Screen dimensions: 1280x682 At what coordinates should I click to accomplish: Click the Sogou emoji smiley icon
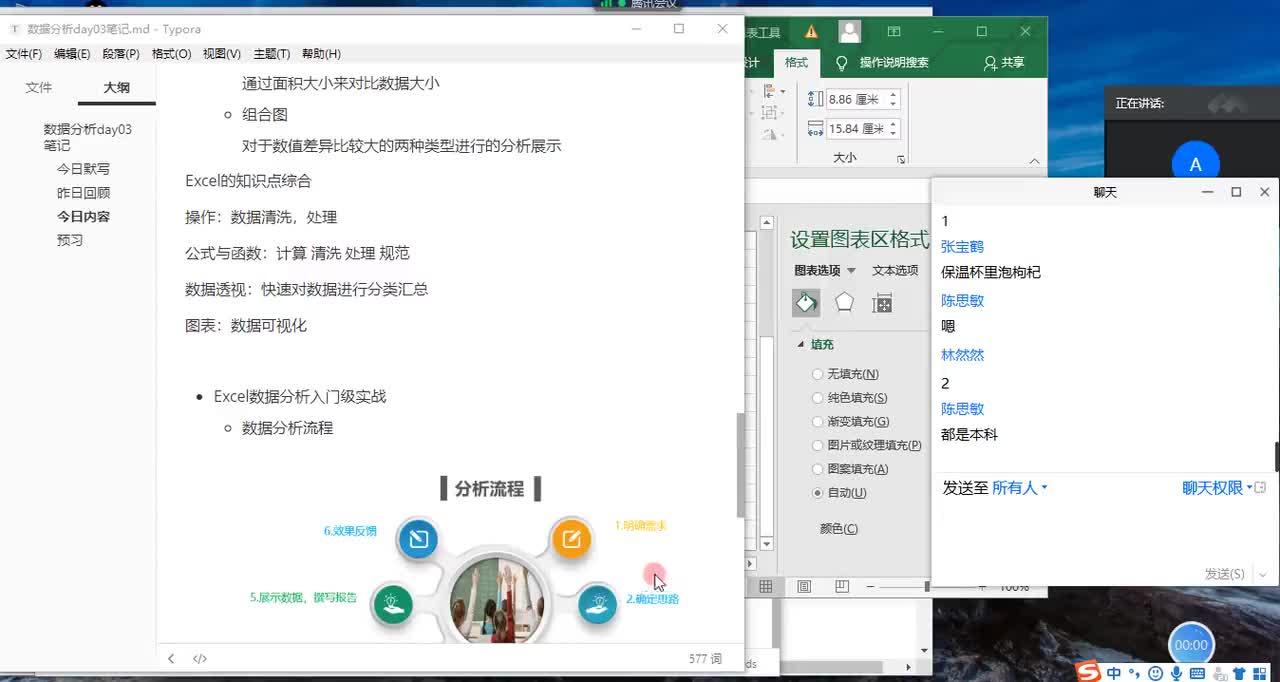(1156, 674)
